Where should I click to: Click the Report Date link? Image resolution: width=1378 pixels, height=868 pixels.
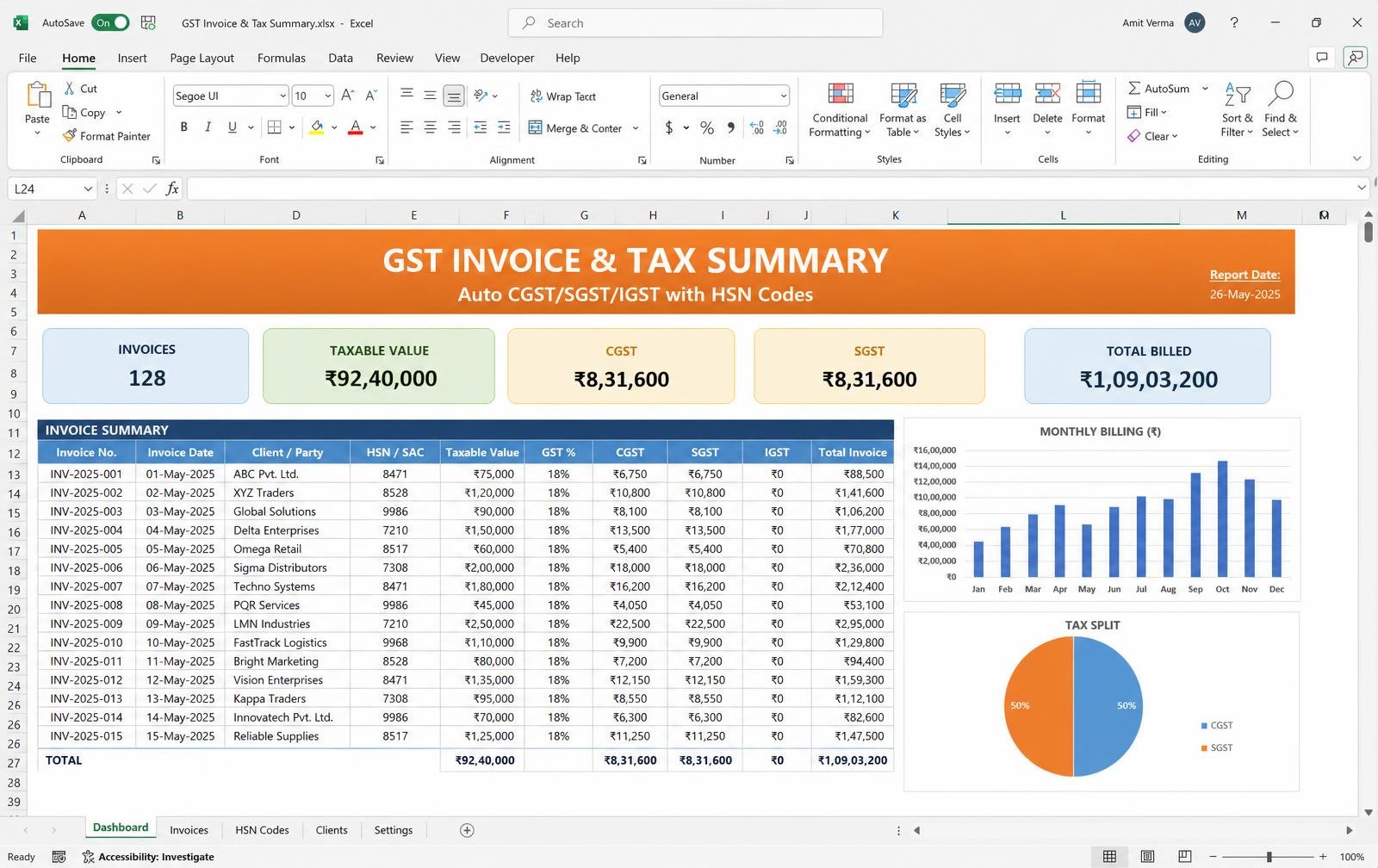[1245, 275]
